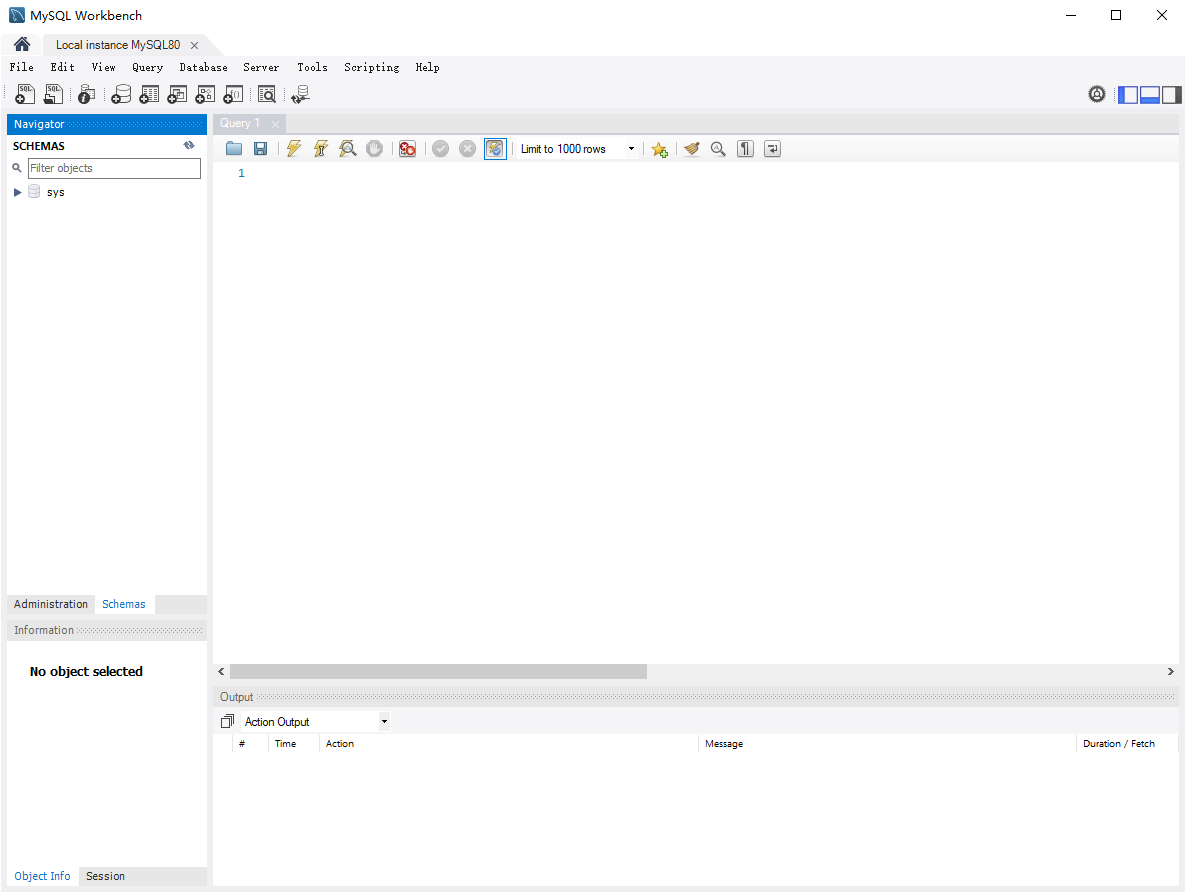Open the File menu
Image resolution: width=1186 pixels, height=893 pixels.
(21, 67)
